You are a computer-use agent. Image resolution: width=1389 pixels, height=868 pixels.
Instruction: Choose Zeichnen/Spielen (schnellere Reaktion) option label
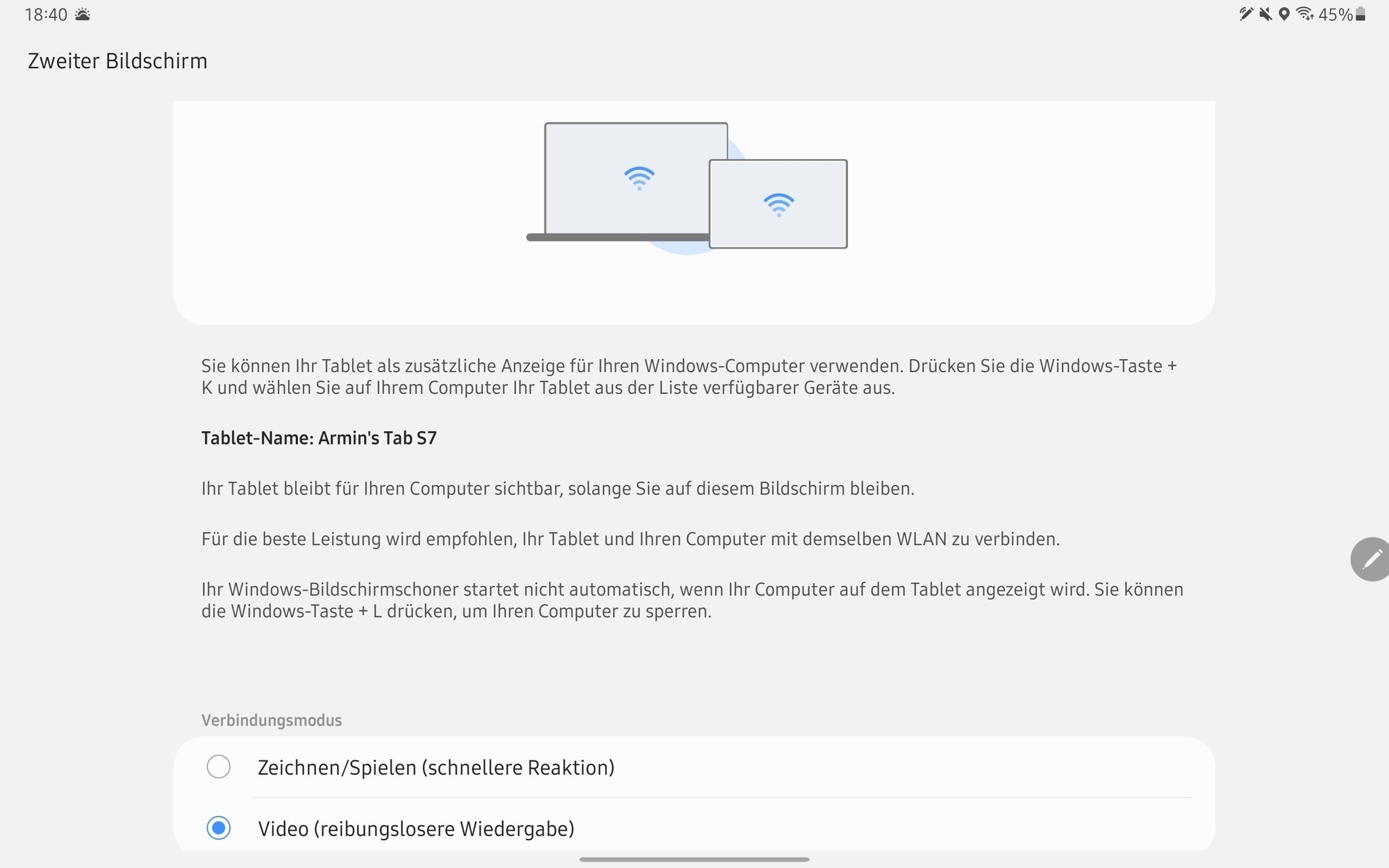pyautogui.click(x=436, y=767)
